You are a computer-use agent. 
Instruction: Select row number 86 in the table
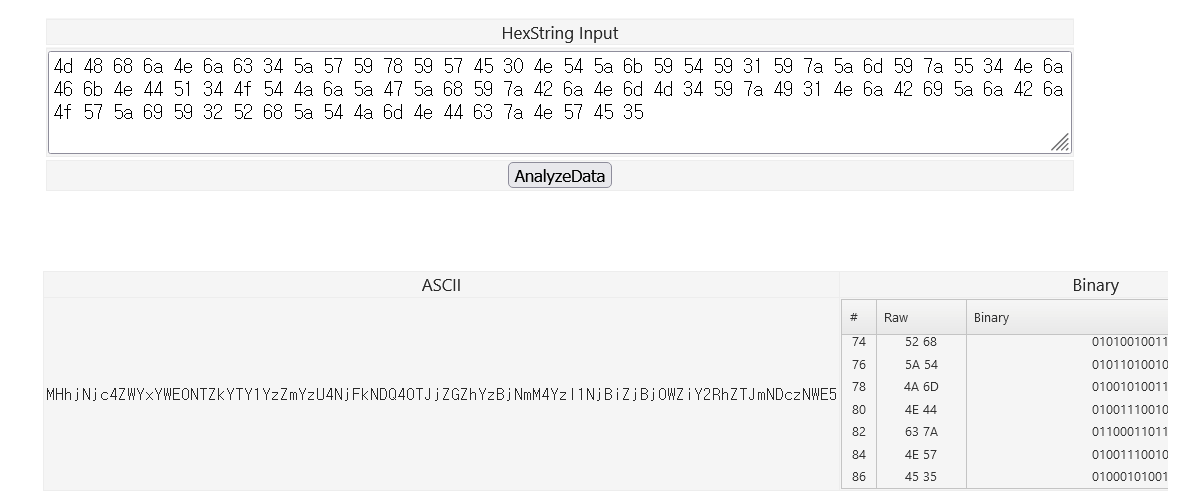point(858,477)
